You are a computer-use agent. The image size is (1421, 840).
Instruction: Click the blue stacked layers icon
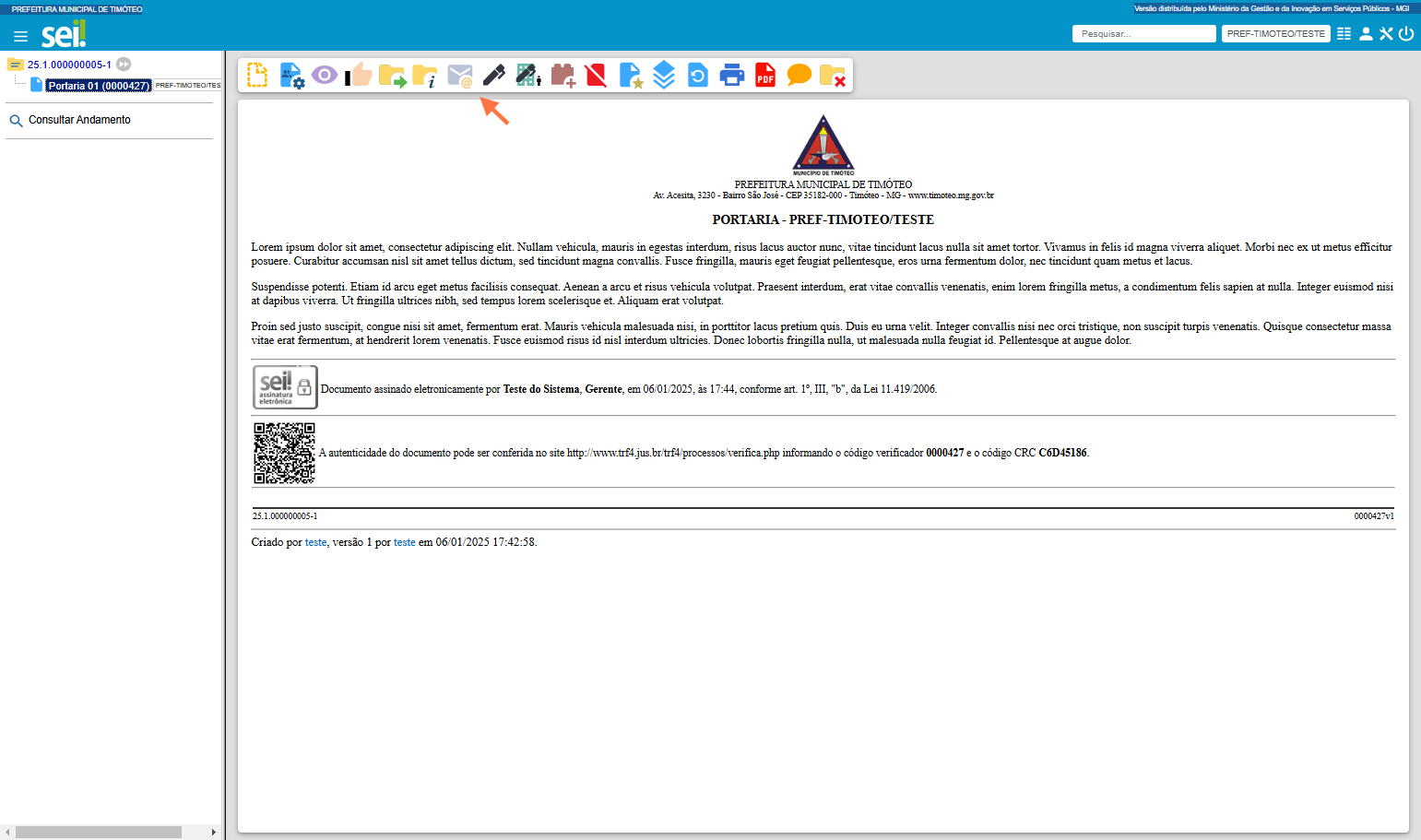(x=664, y=75)
